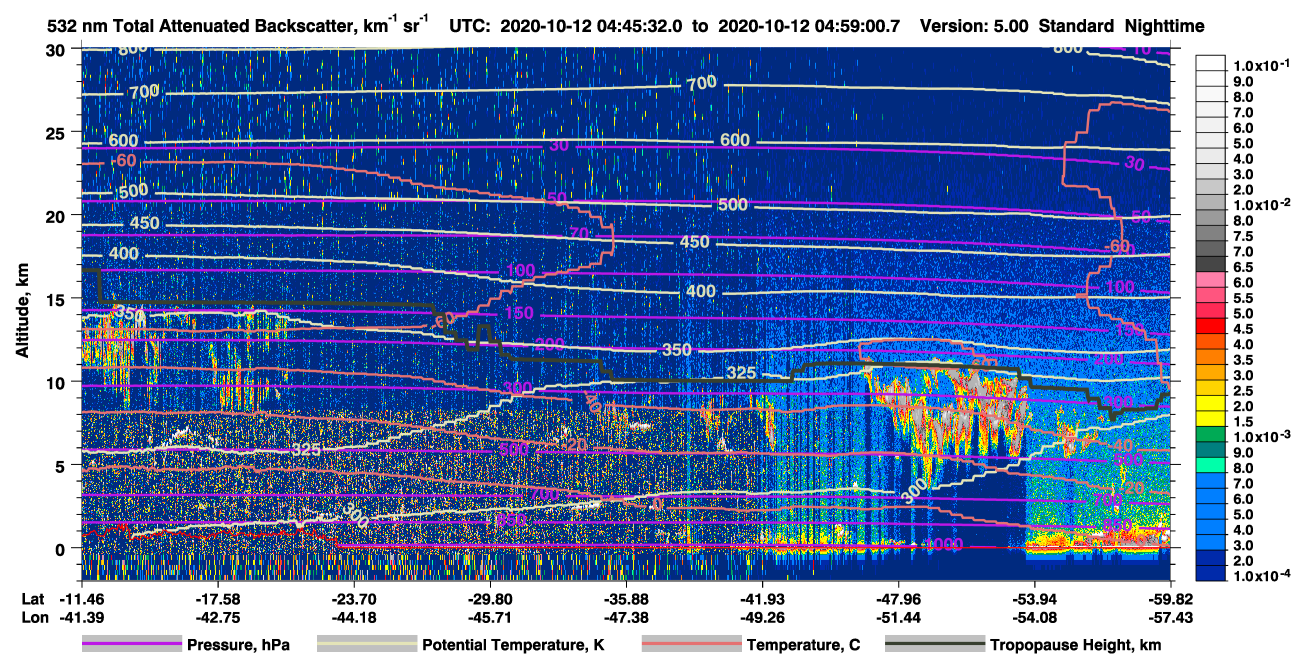Click the altitude axis tick label 15
The width and height of the screenshot is (1300, 667).
pyautogui.click(x=58, y=298)
